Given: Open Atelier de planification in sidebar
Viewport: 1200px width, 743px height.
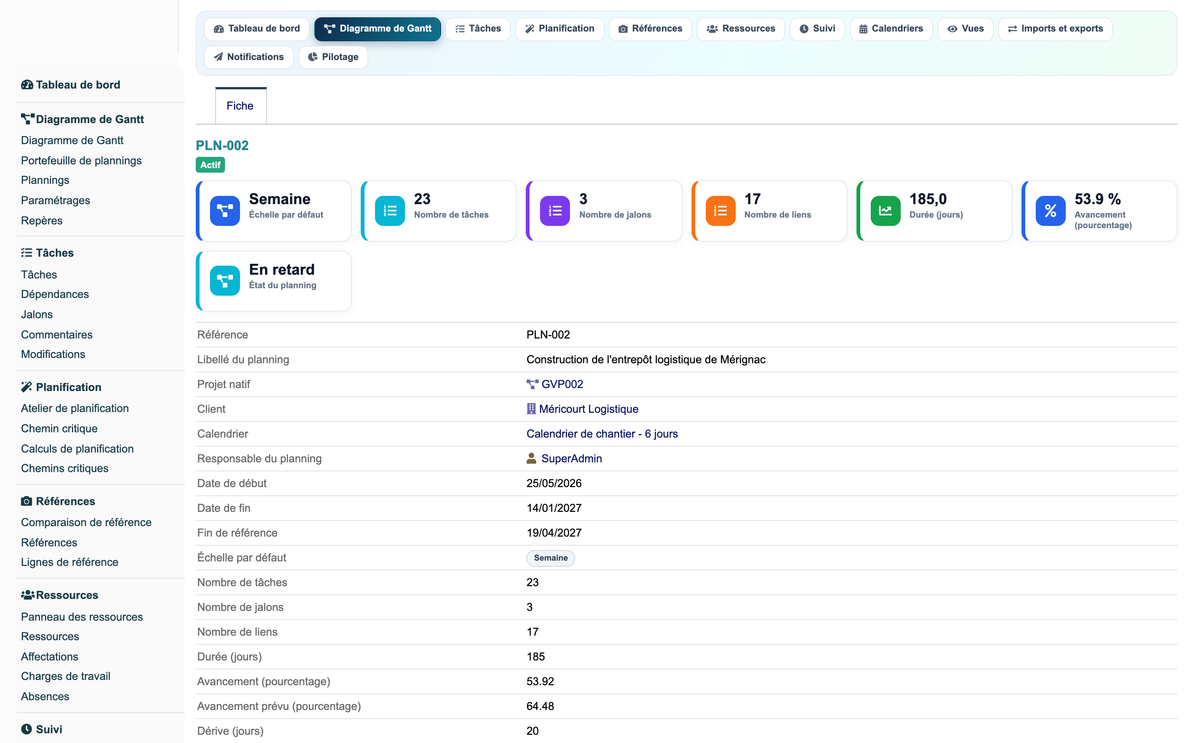Looking at the screenshot, I should pyautogui.click(x=75, y=409).
